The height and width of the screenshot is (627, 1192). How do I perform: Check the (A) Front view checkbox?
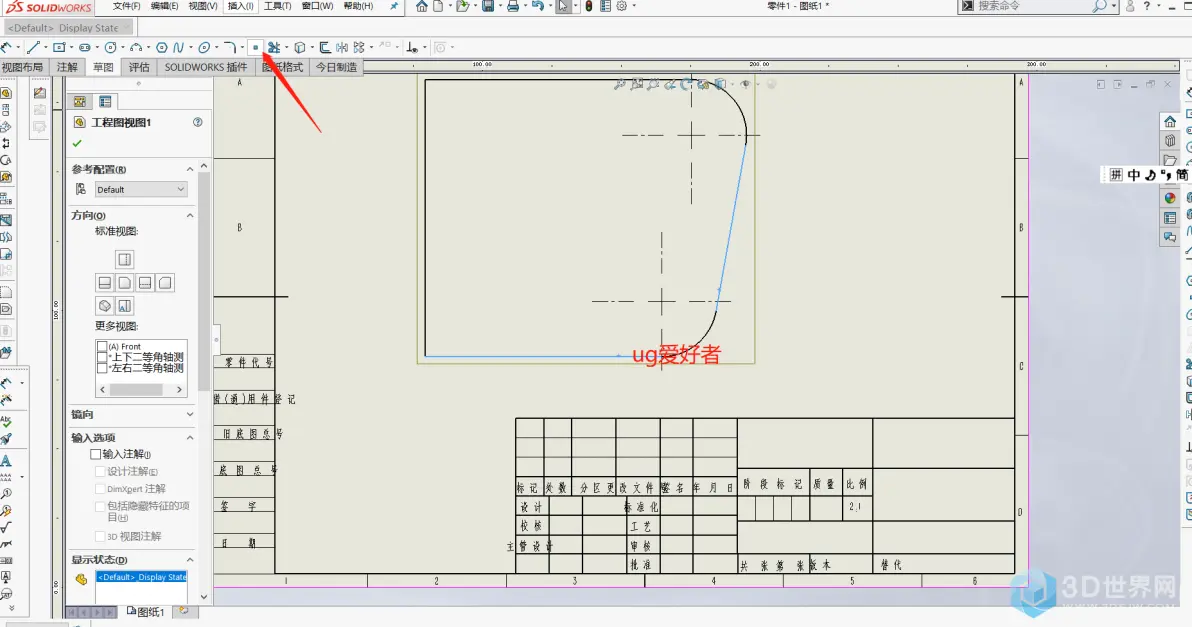tap(102, 346)
